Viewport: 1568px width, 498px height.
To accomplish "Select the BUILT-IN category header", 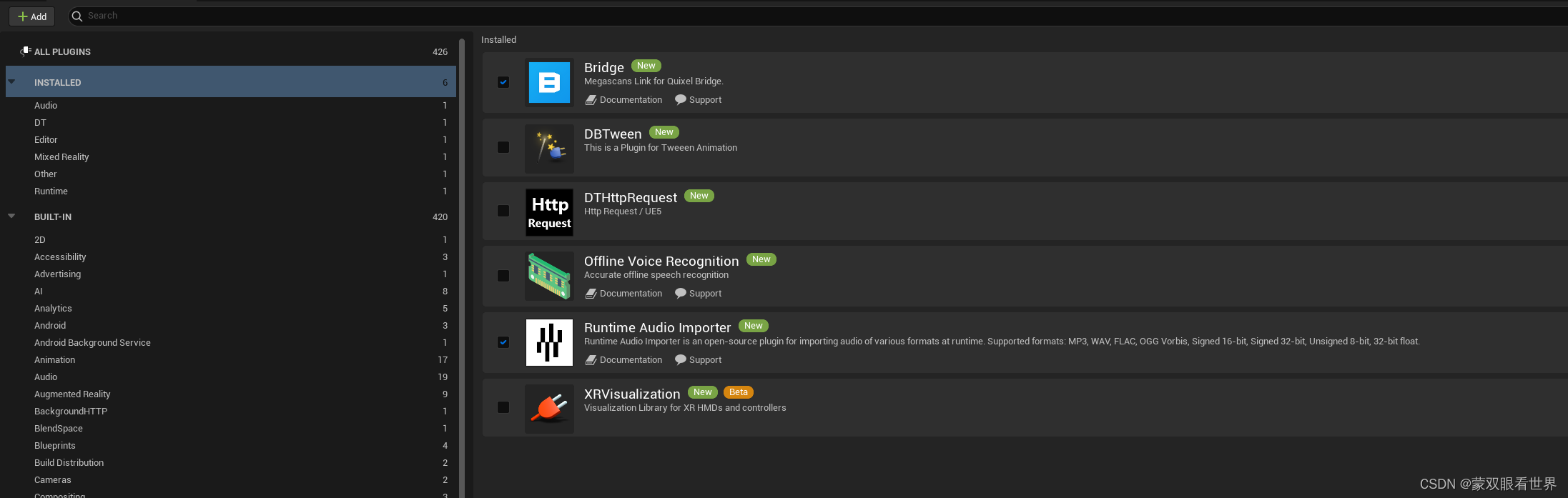I will pos(231,216).
